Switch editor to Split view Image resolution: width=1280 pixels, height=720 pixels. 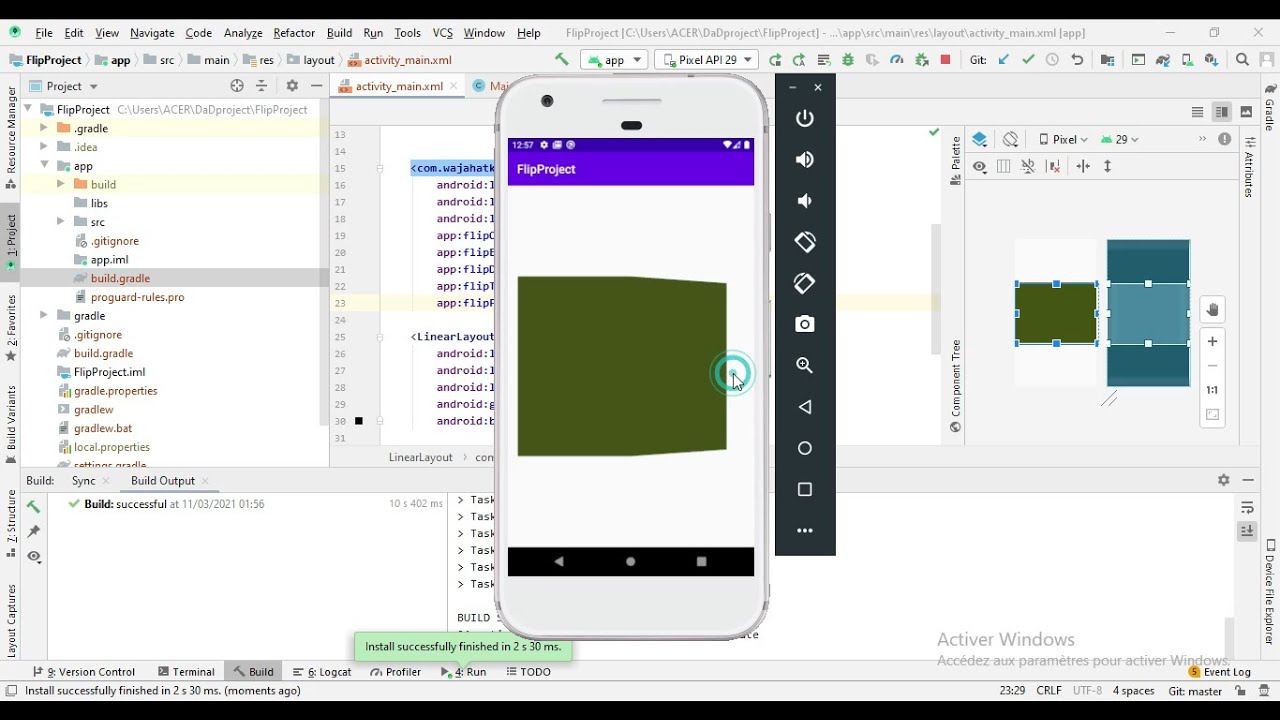pyautogui.click(x=1221, y=112)
